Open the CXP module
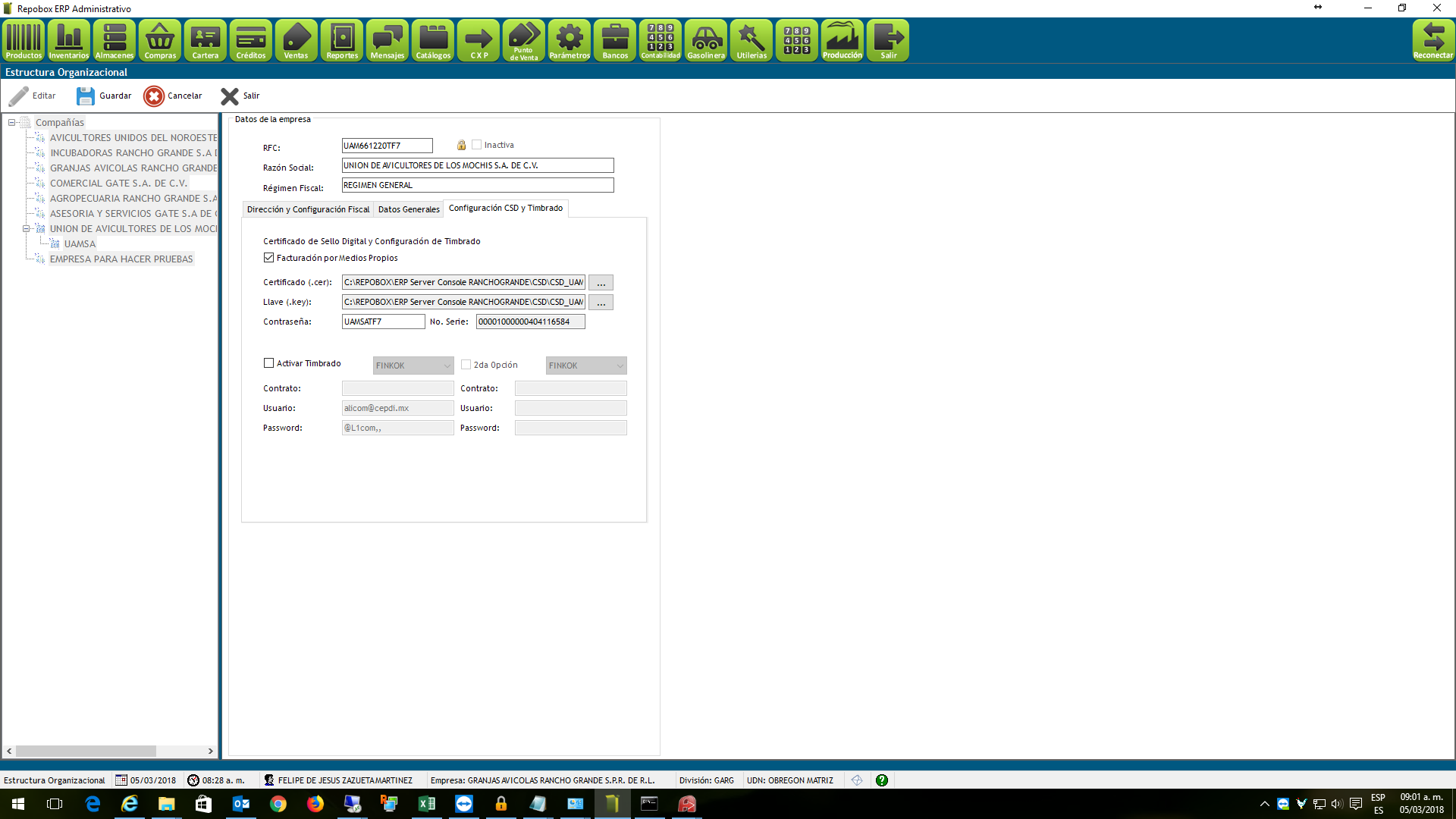Image resolution: width=1456 pixels, height=819 pixels. pos(479,40)
